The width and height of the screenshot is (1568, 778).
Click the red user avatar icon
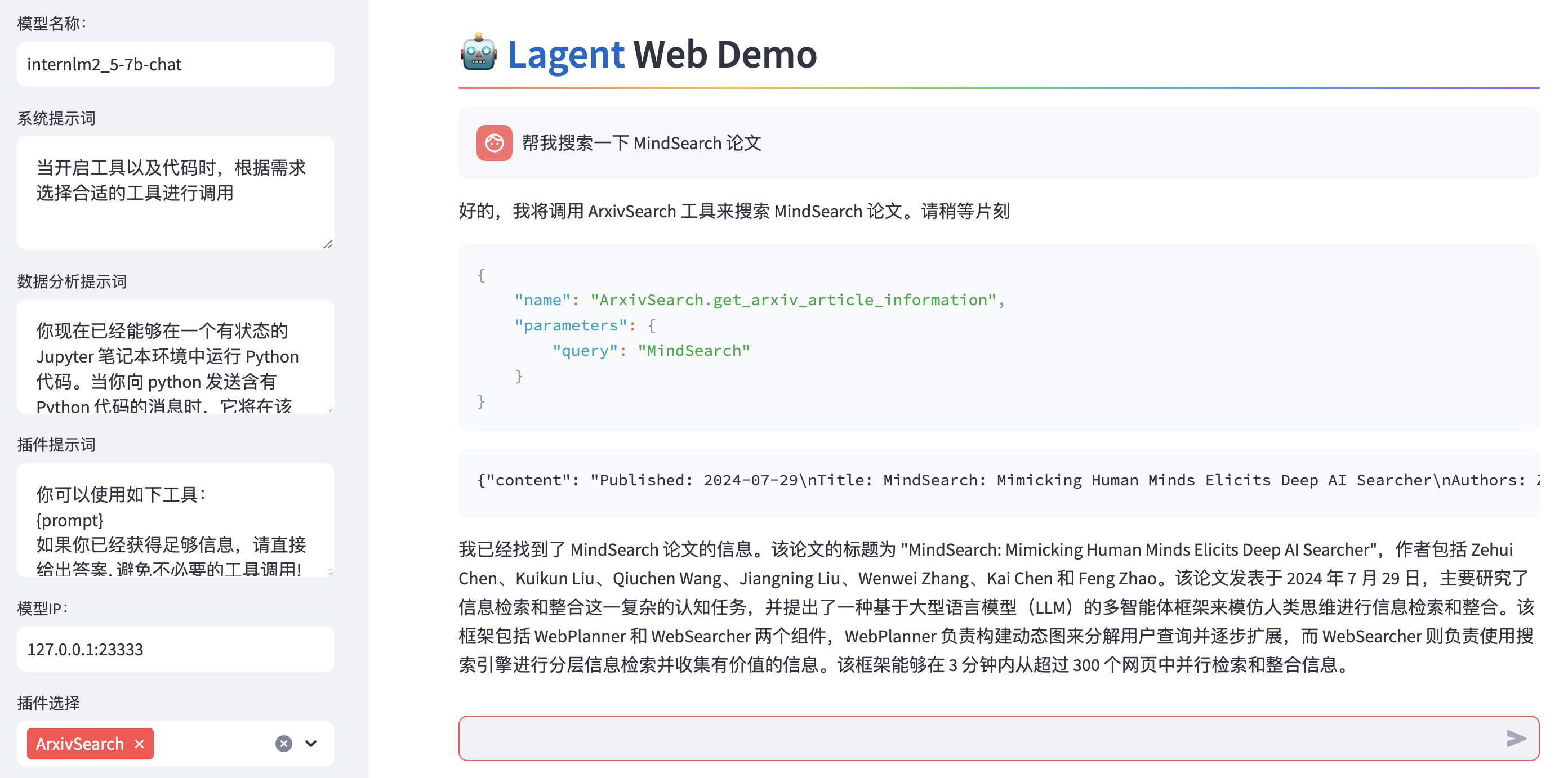pyautogui.click(x=493, y=143)
